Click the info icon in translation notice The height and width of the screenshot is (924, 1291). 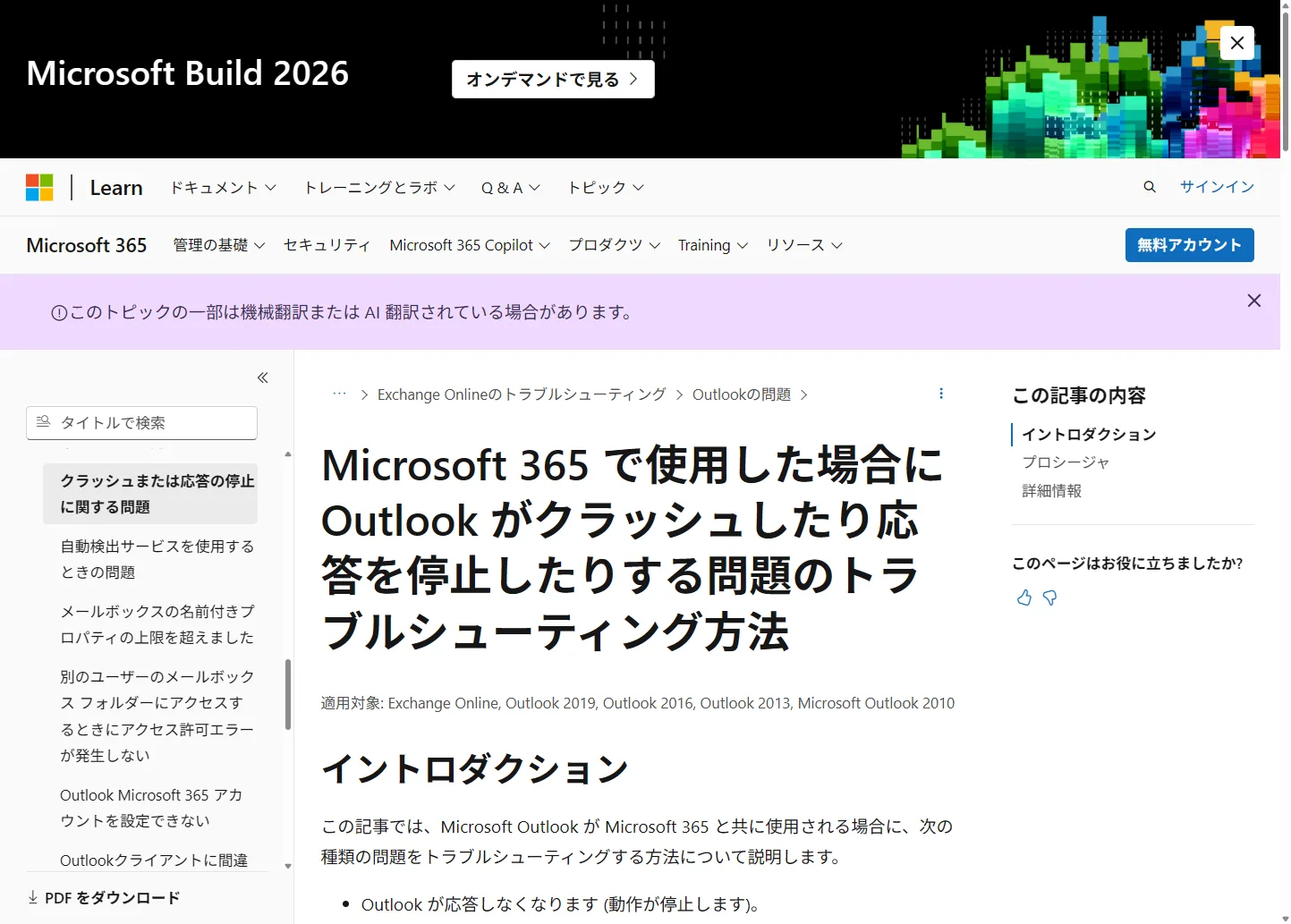59,313
